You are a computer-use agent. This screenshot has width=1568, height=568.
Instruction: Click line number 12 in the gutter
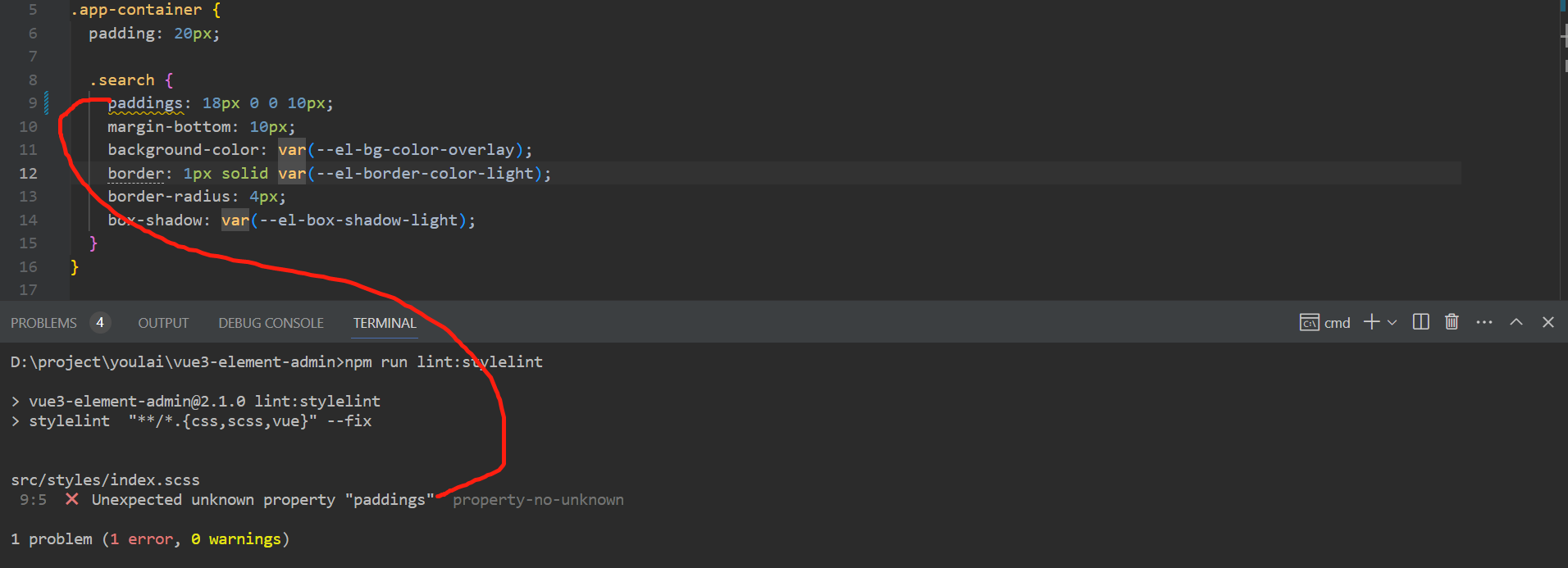(x=28, y=174)
